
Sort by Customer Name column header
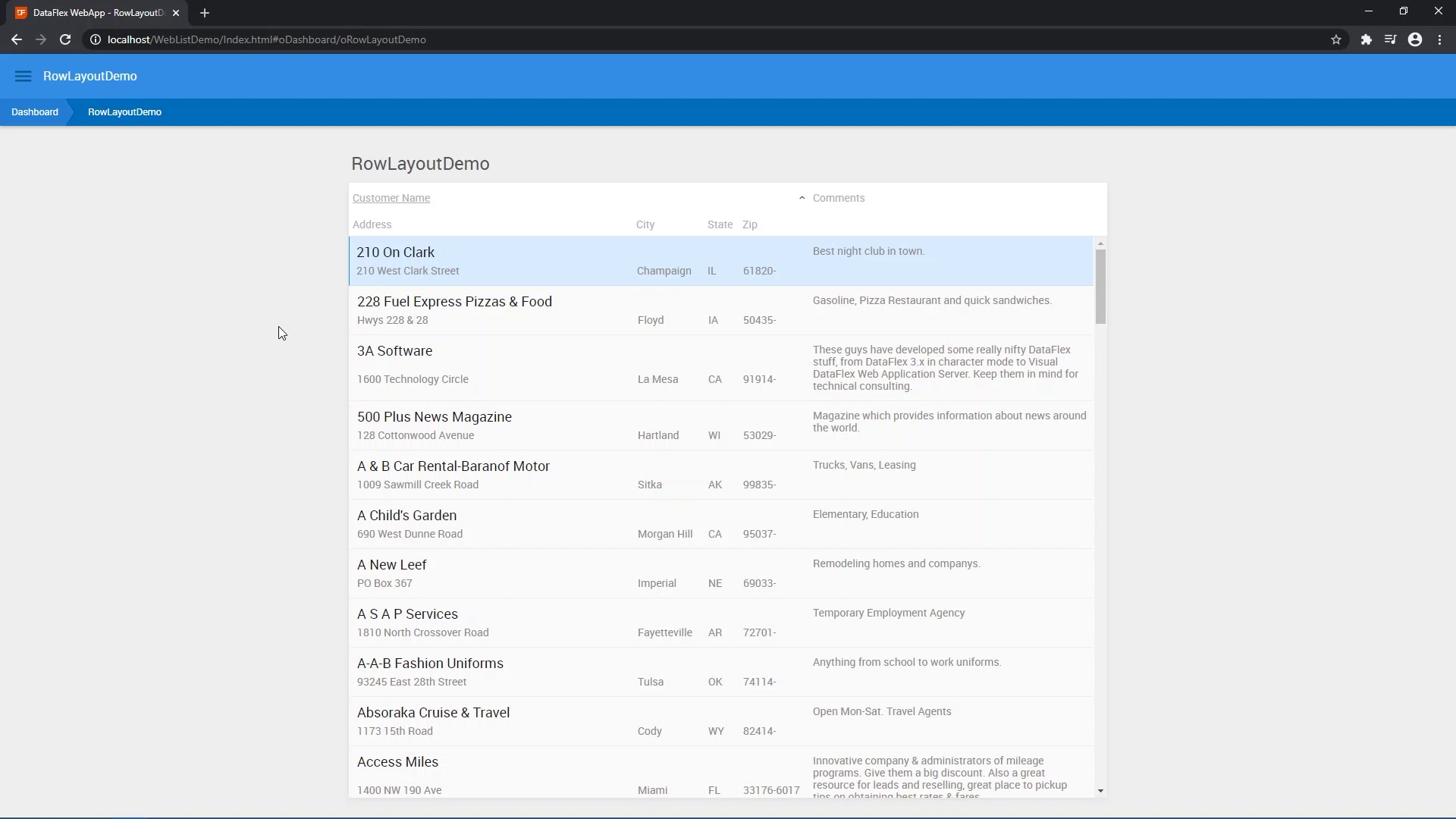pyautogui.click(x=391, y=198)
